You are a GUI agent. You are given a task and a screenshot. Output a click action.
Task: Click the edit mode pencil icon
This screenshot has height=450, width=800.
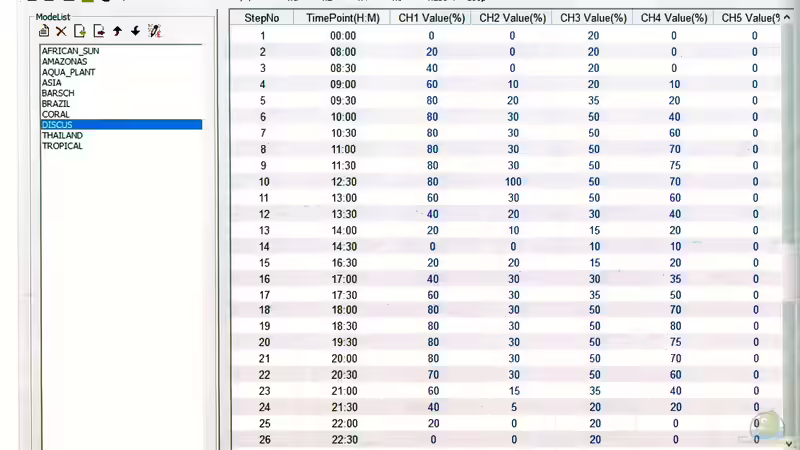pos(154,31)
